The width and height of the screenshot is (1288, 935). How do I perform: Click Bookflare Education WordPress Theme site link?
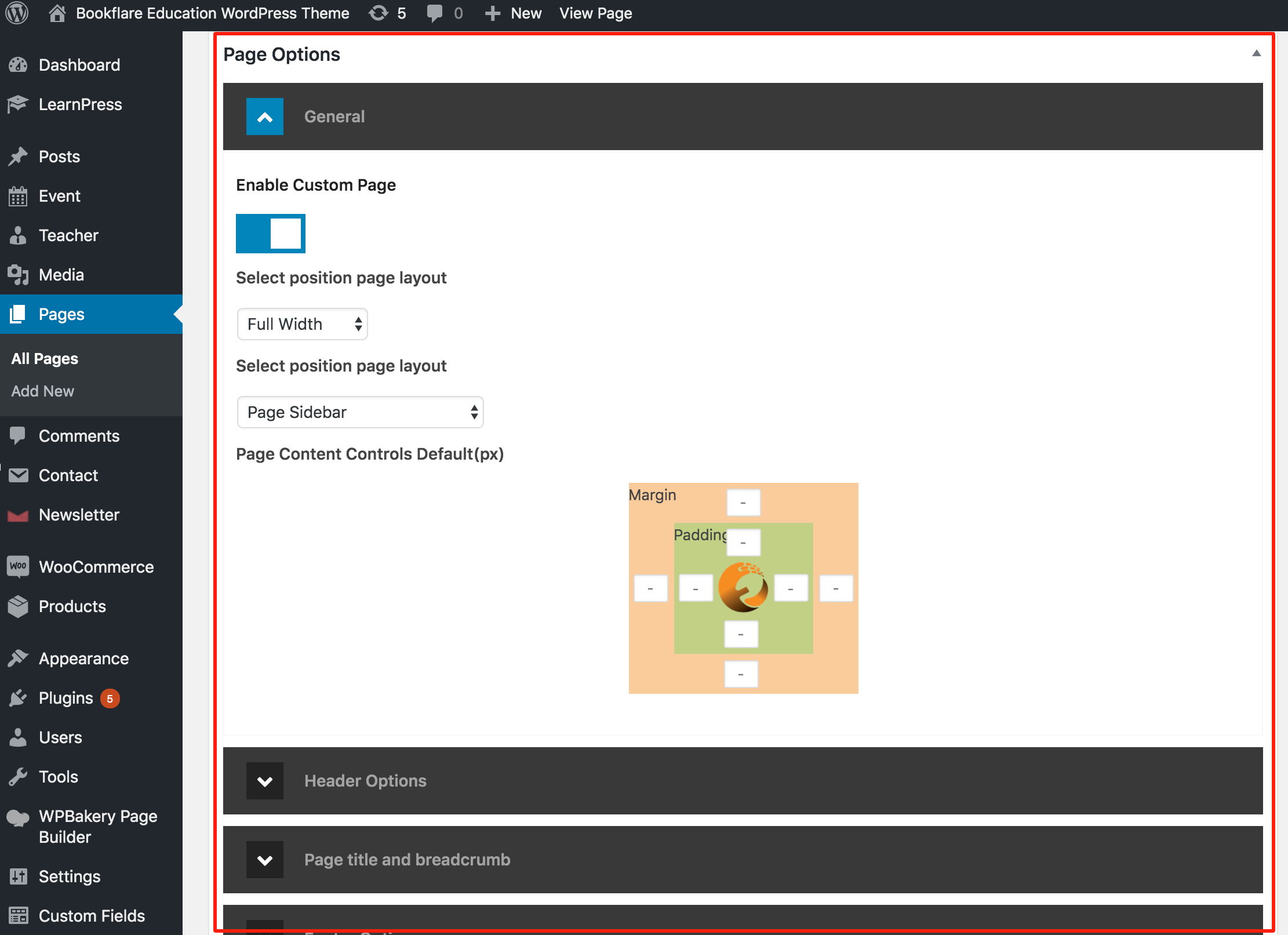point(212,13)
